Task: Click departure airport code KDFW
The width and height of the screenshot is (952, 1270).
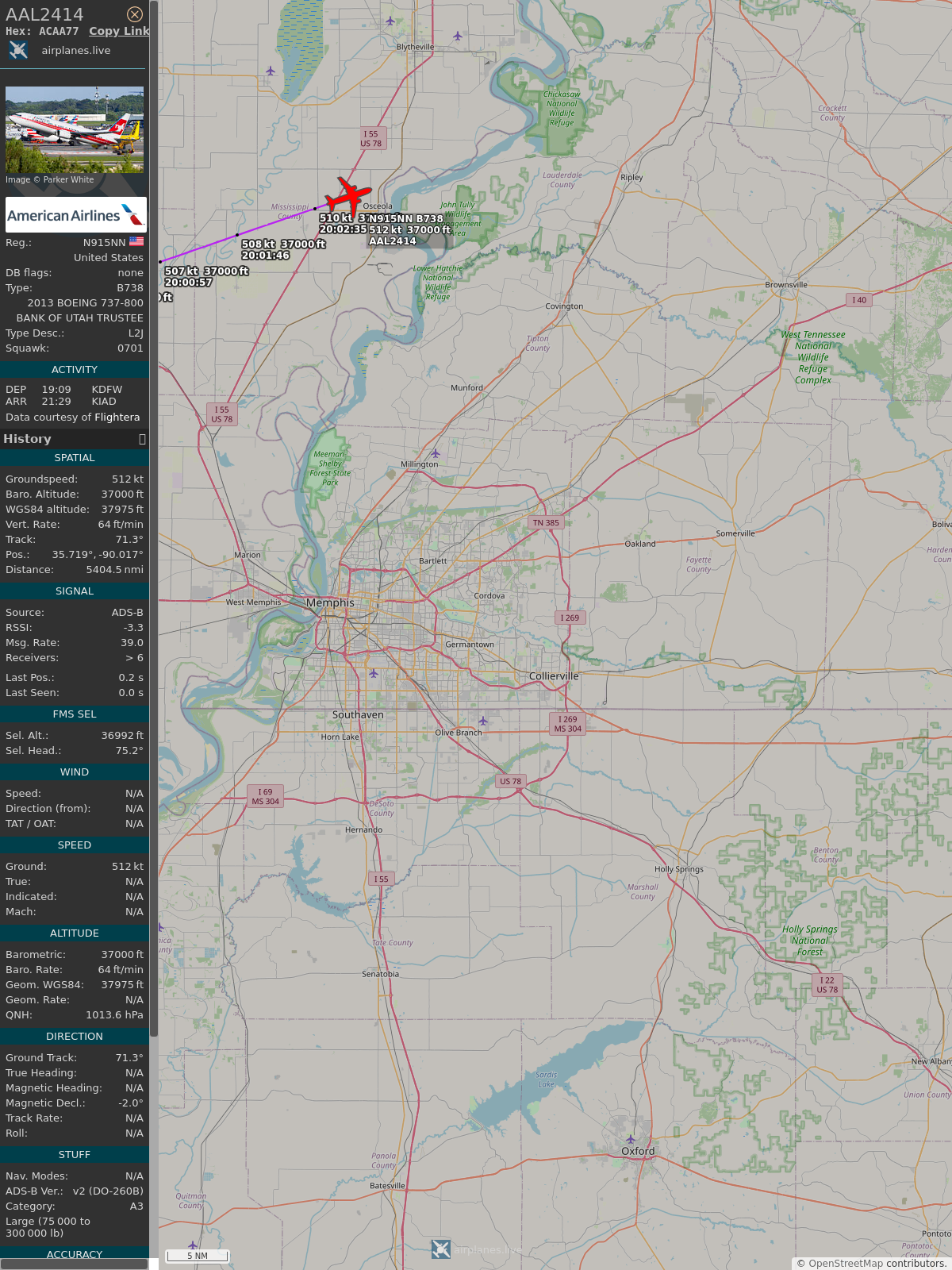Action: [x=107, y=390]
